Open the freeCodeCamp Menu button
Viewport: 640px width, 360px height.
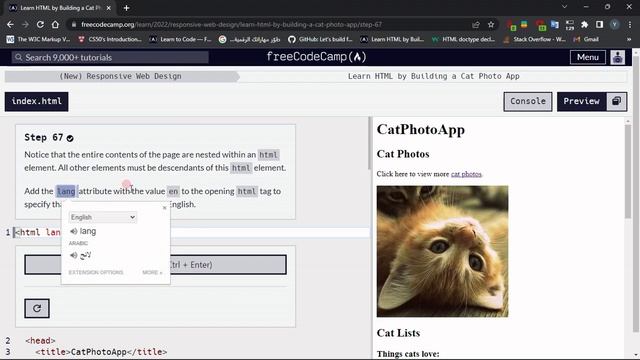click(588, 57)
